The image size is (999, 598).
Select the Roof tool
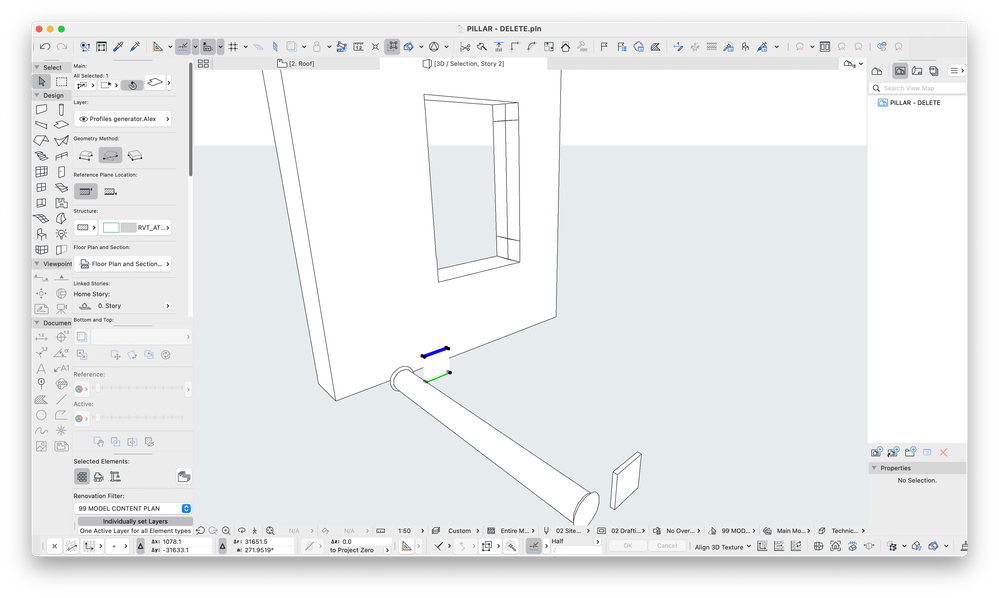(x=41, y=140)
